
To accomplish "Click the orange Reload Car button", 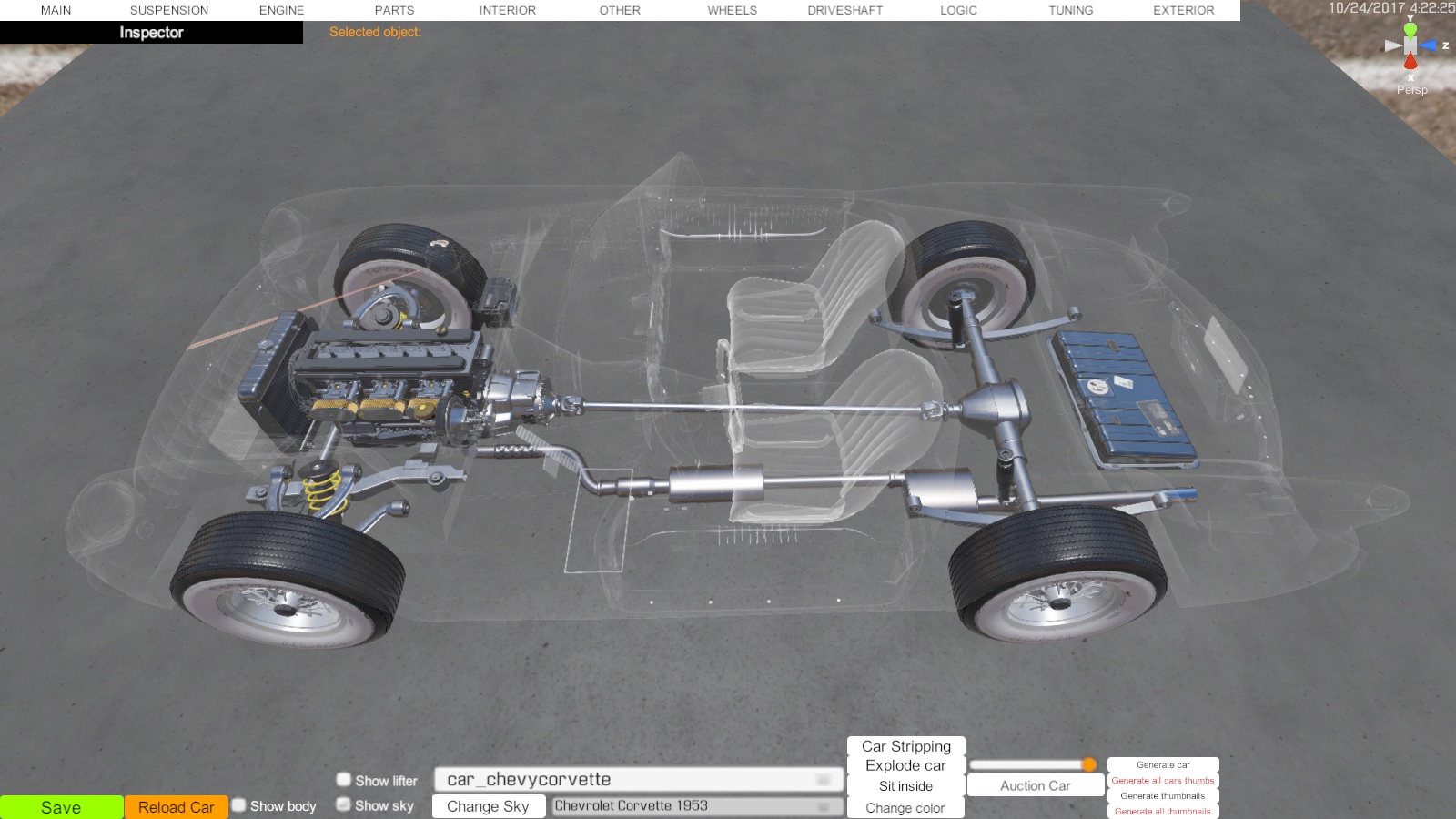I will tap(177, 807).
